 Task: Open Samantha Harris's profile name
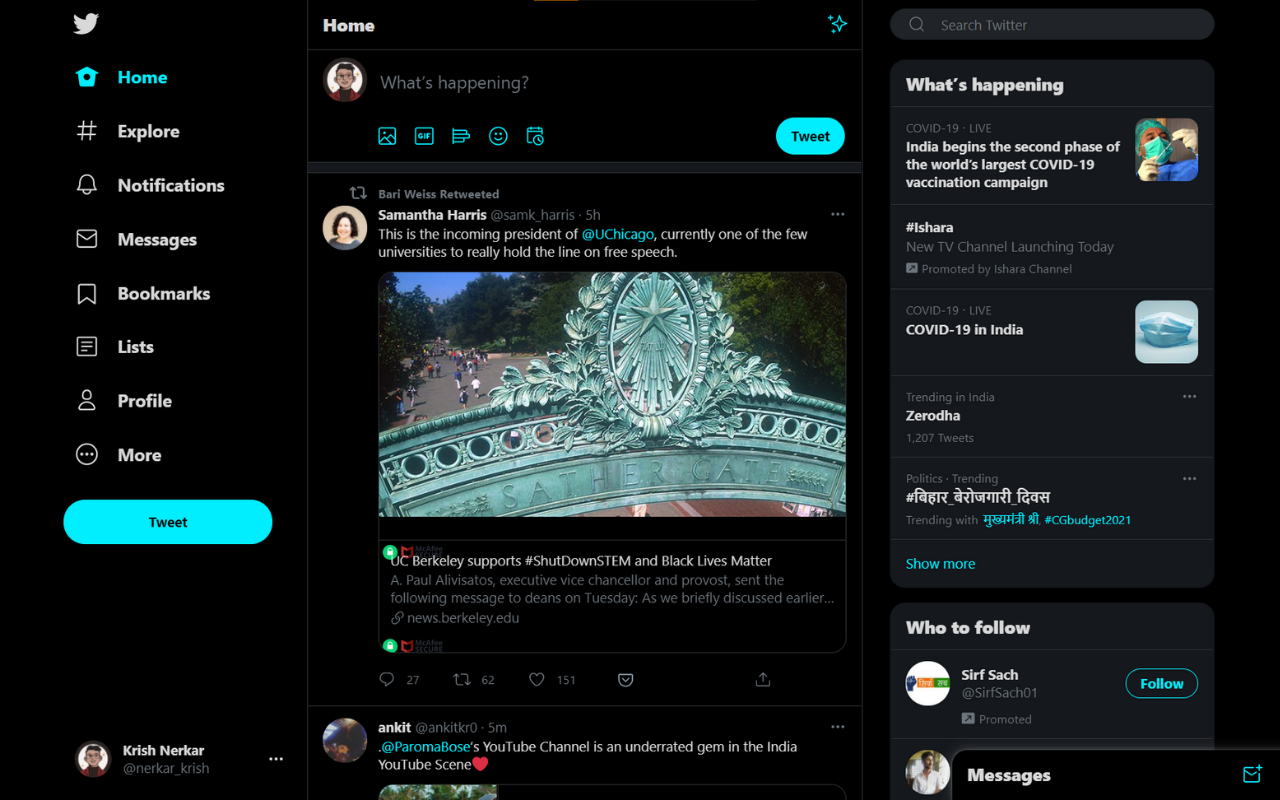click(432, 215)
